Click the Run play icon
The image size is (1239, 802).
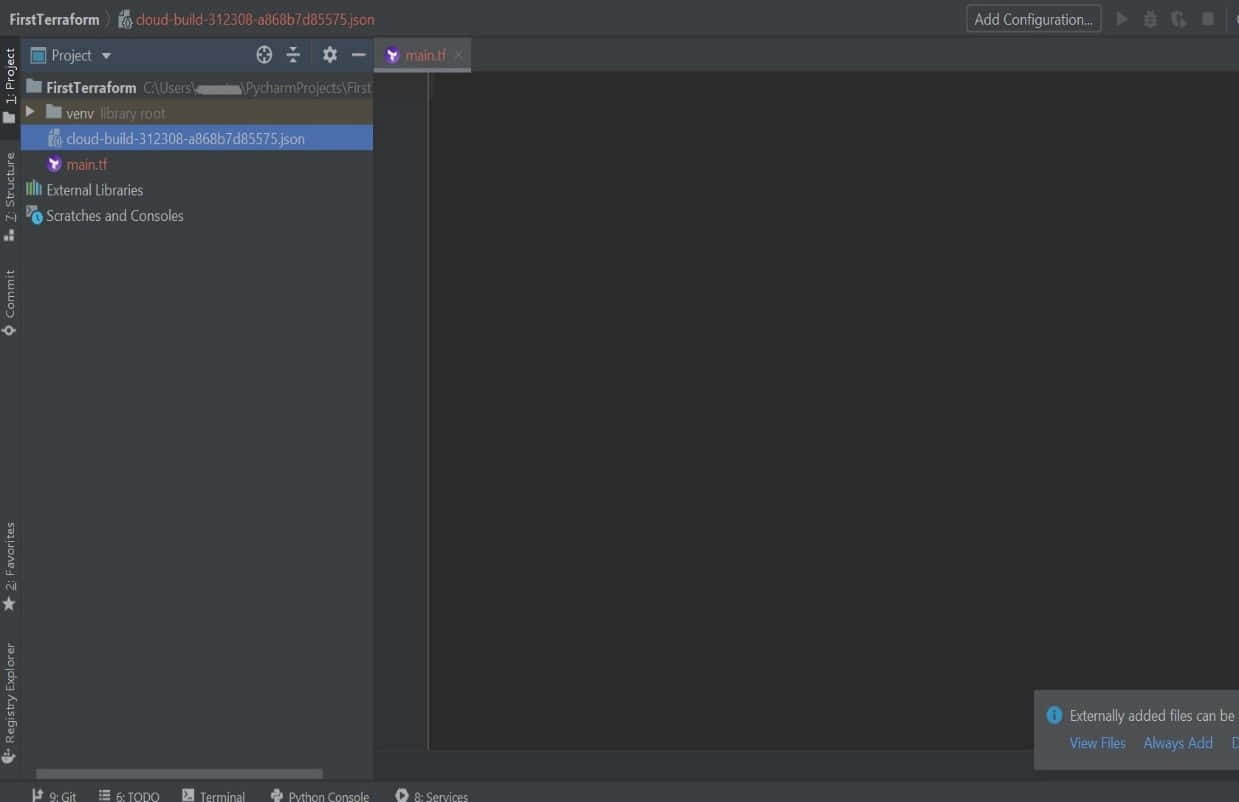(1122, 19)
